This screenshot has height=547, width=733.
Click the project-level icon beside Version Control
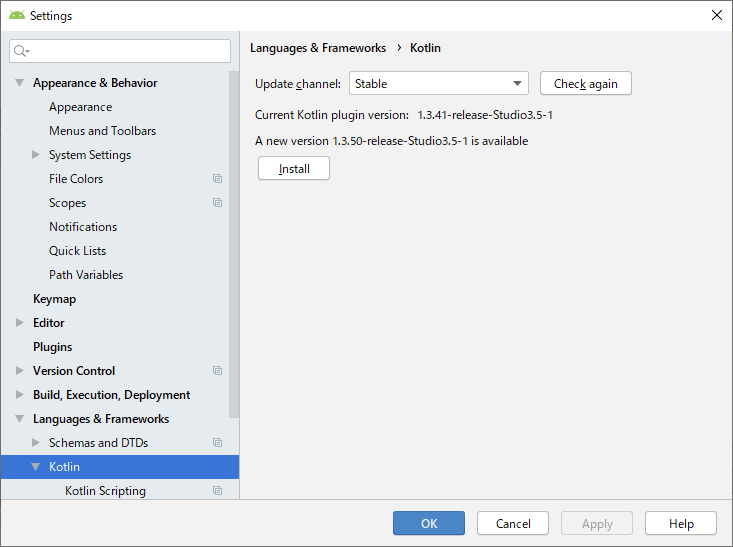coord(217,371)
